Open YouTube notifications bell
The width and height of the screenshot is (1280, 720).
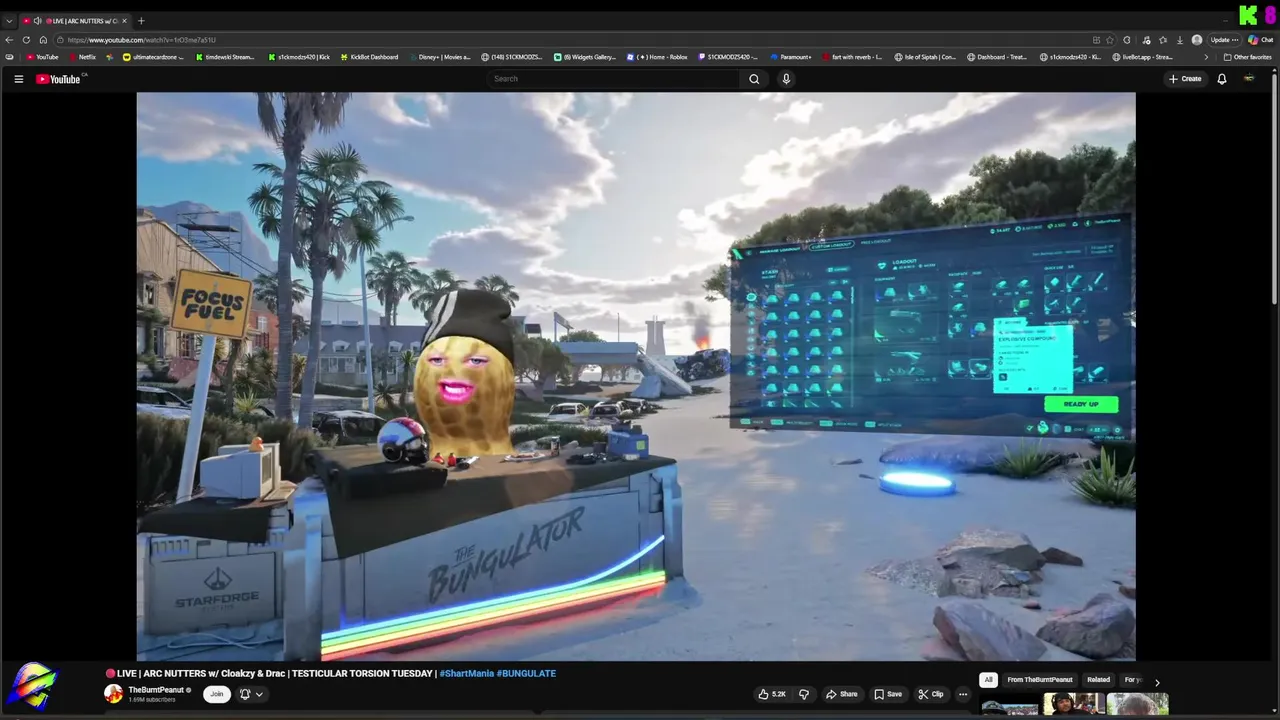1222,79
